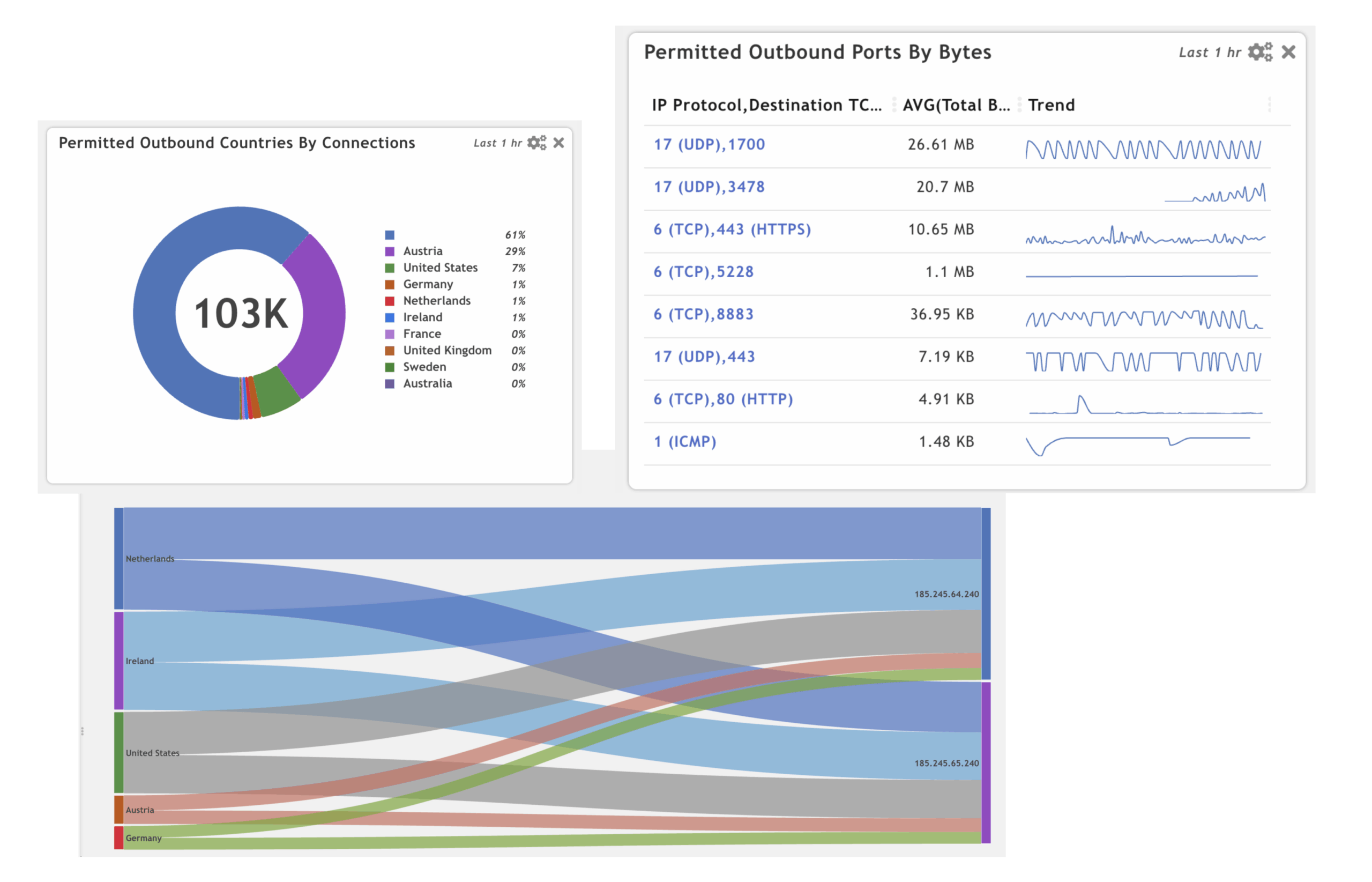
Task: Open the 17 (UDP),1700 port link
Action: (x=709, y=144)
